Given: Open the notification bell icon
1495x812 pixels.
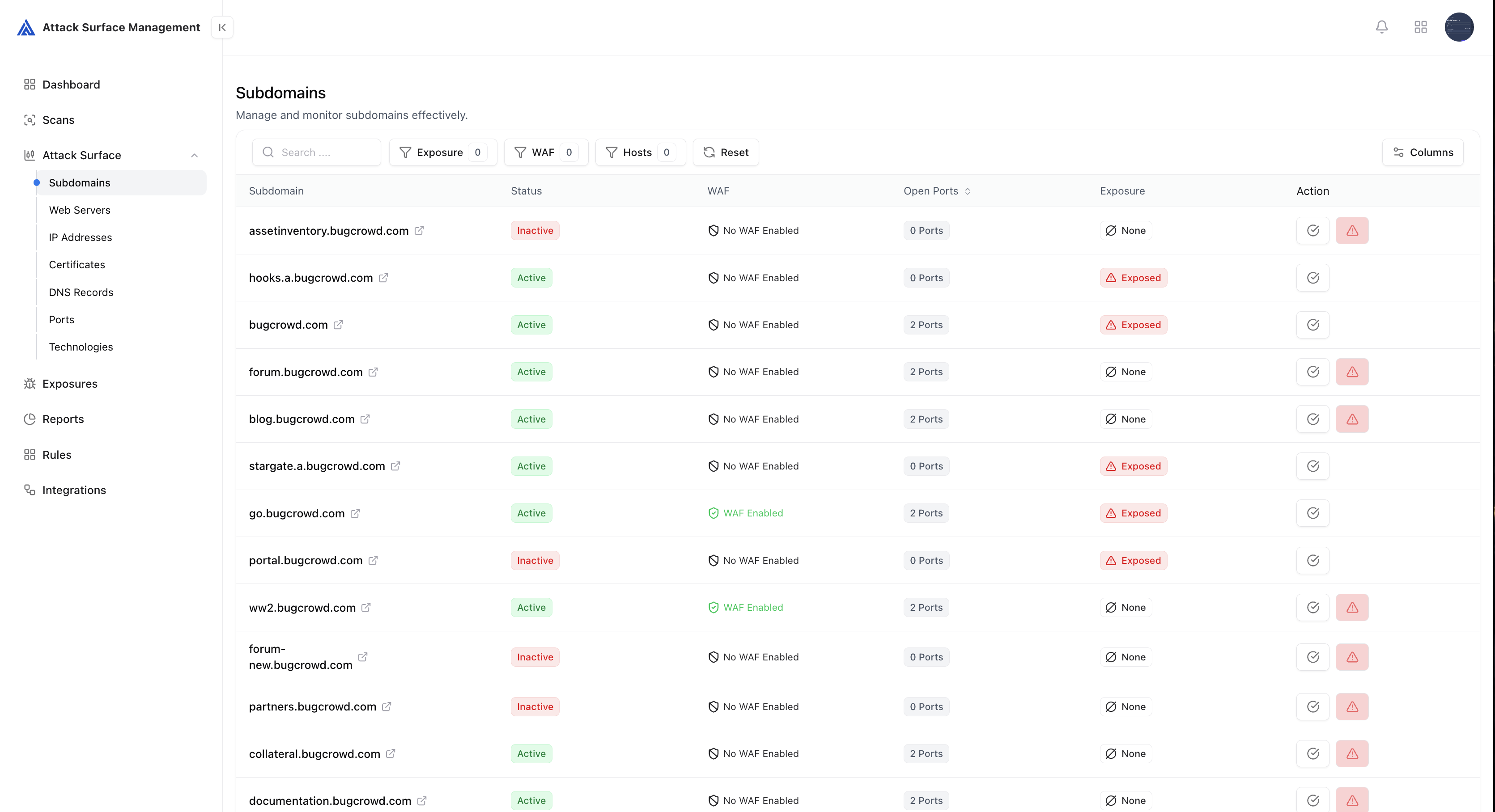Looking at the screenshot, I should click(1382, 27).
